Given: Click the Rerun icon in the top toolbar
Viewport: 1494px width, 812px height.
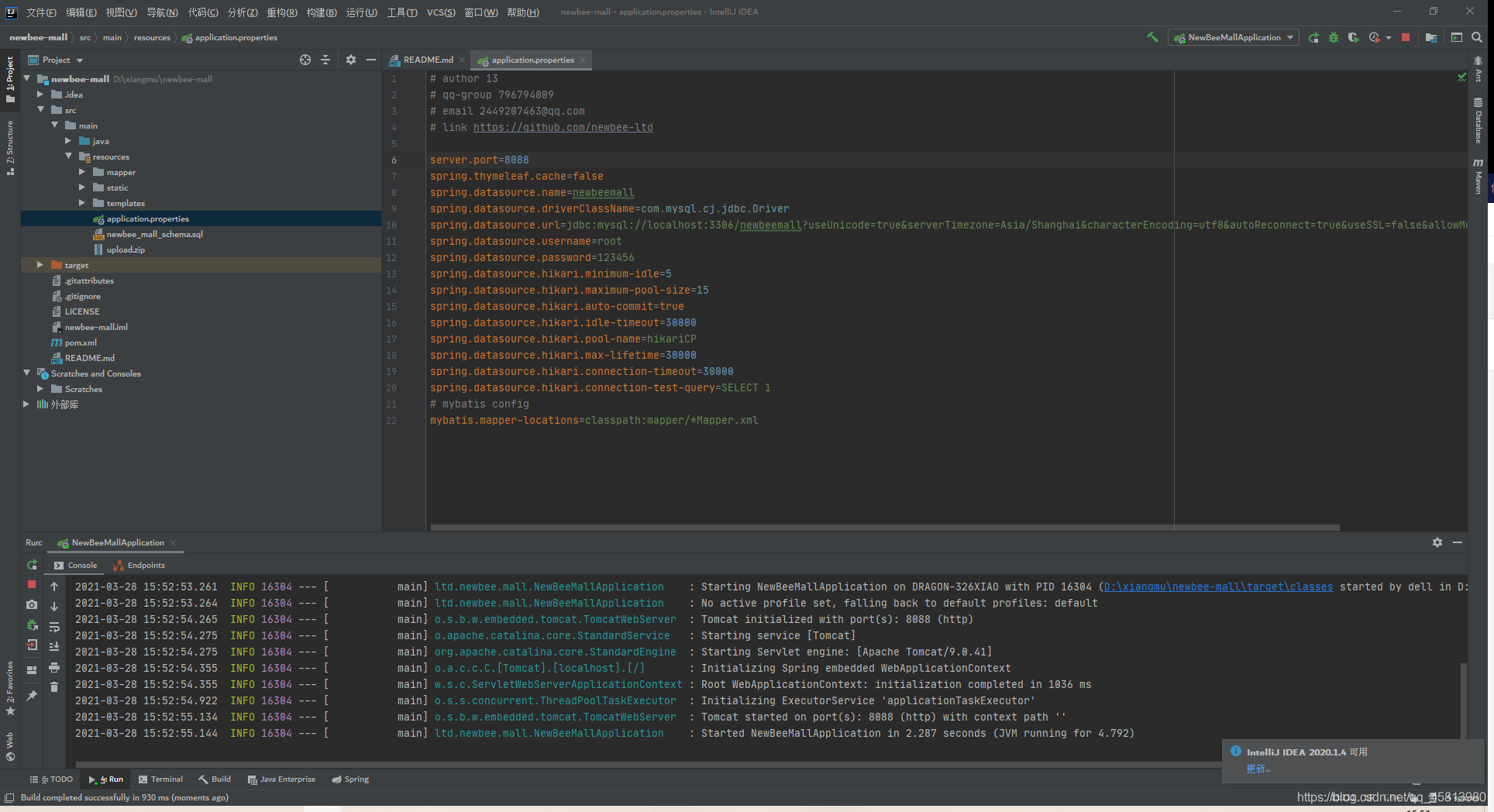Looking at the screenshot, I should click(x=1313, y=37).
